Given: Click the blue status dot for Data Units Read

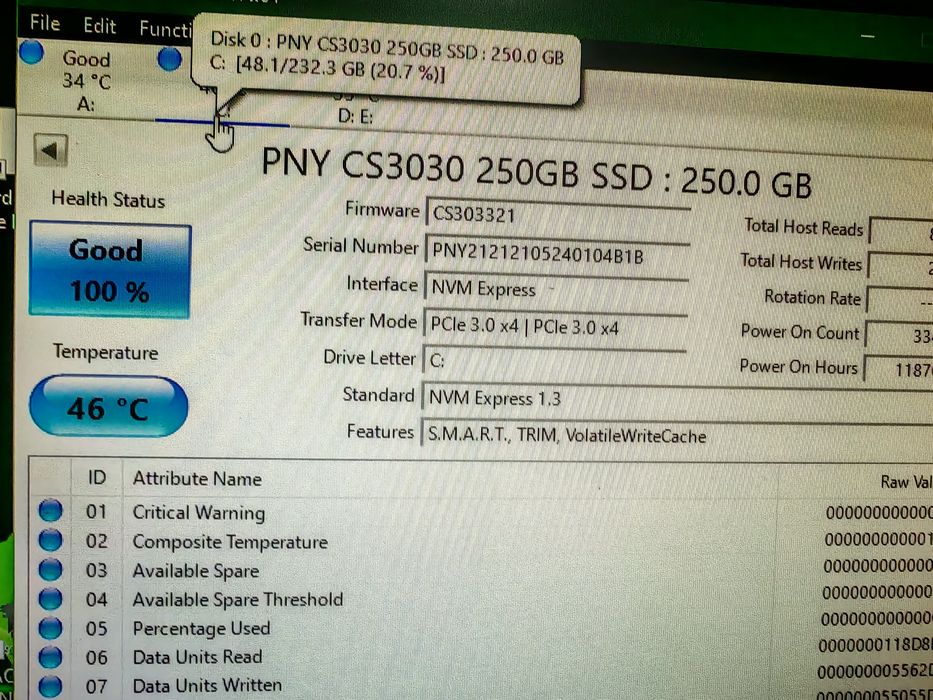Looking at the screenshot, I should tap(51, 657).
